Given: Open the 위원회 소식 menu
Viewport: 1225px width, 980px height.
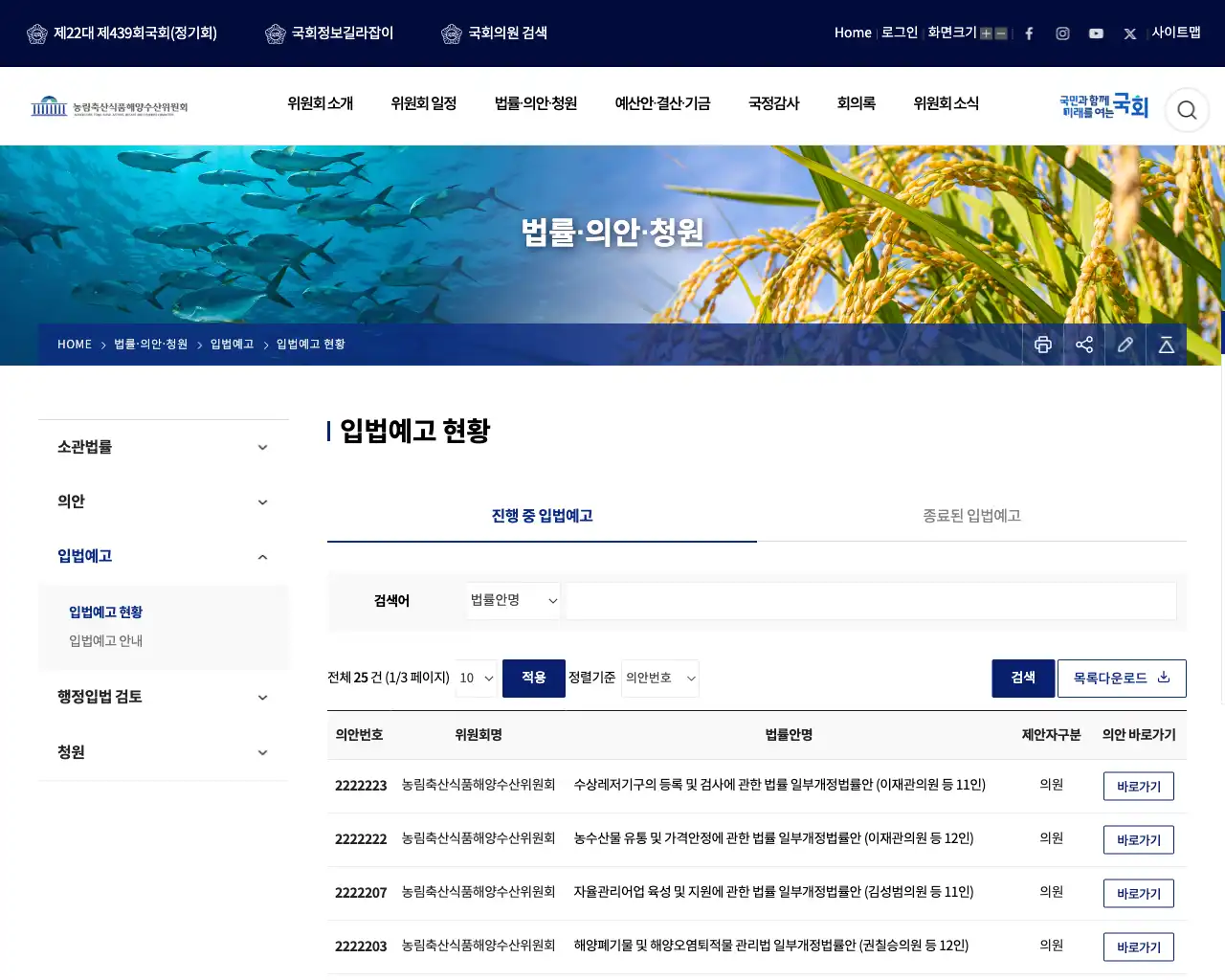Looking at the screenshot, I should 946,103.
